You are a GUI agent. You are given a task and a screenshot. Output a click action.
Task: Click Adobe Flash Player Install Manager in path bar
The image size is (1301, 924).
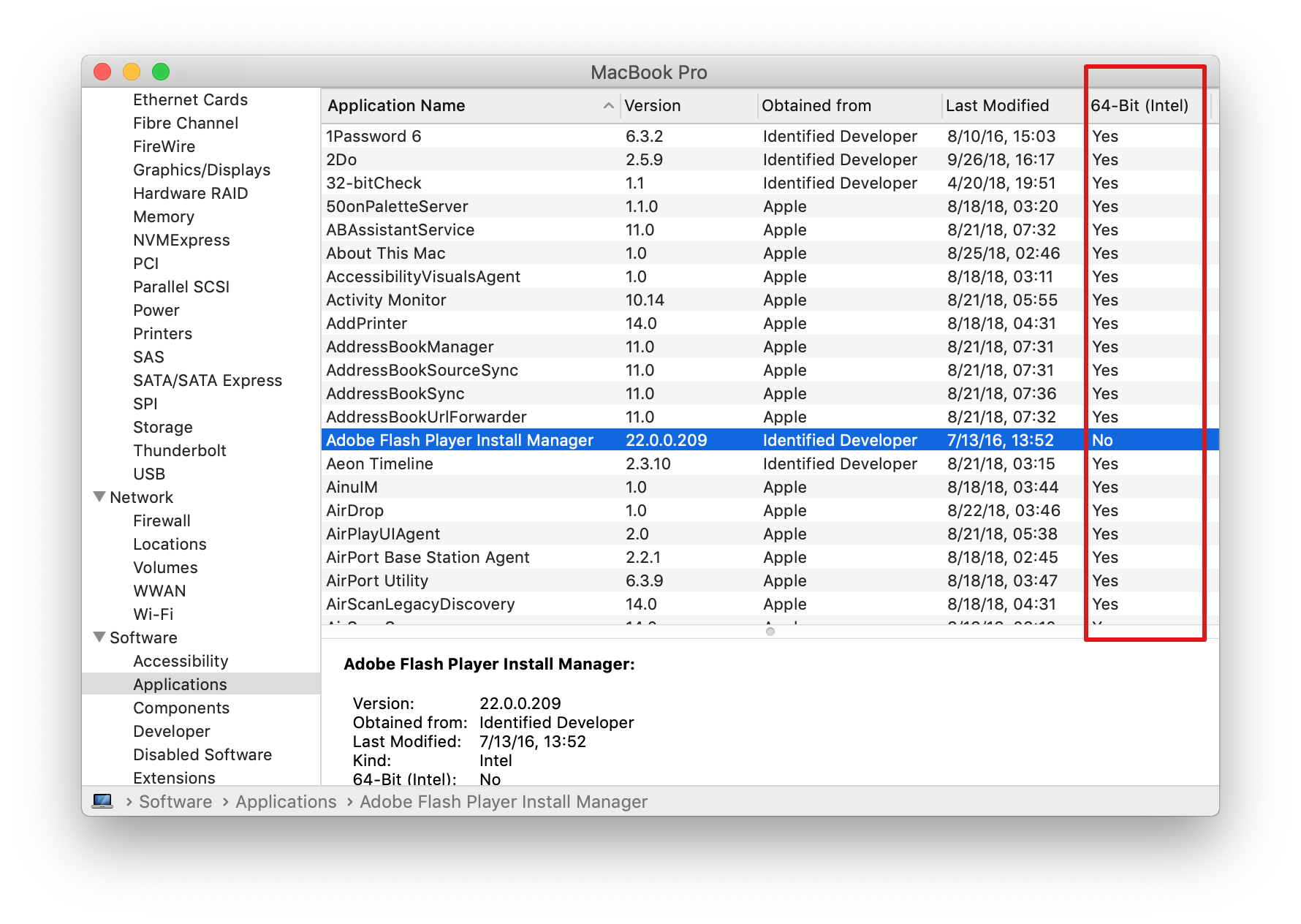[504, 802]
